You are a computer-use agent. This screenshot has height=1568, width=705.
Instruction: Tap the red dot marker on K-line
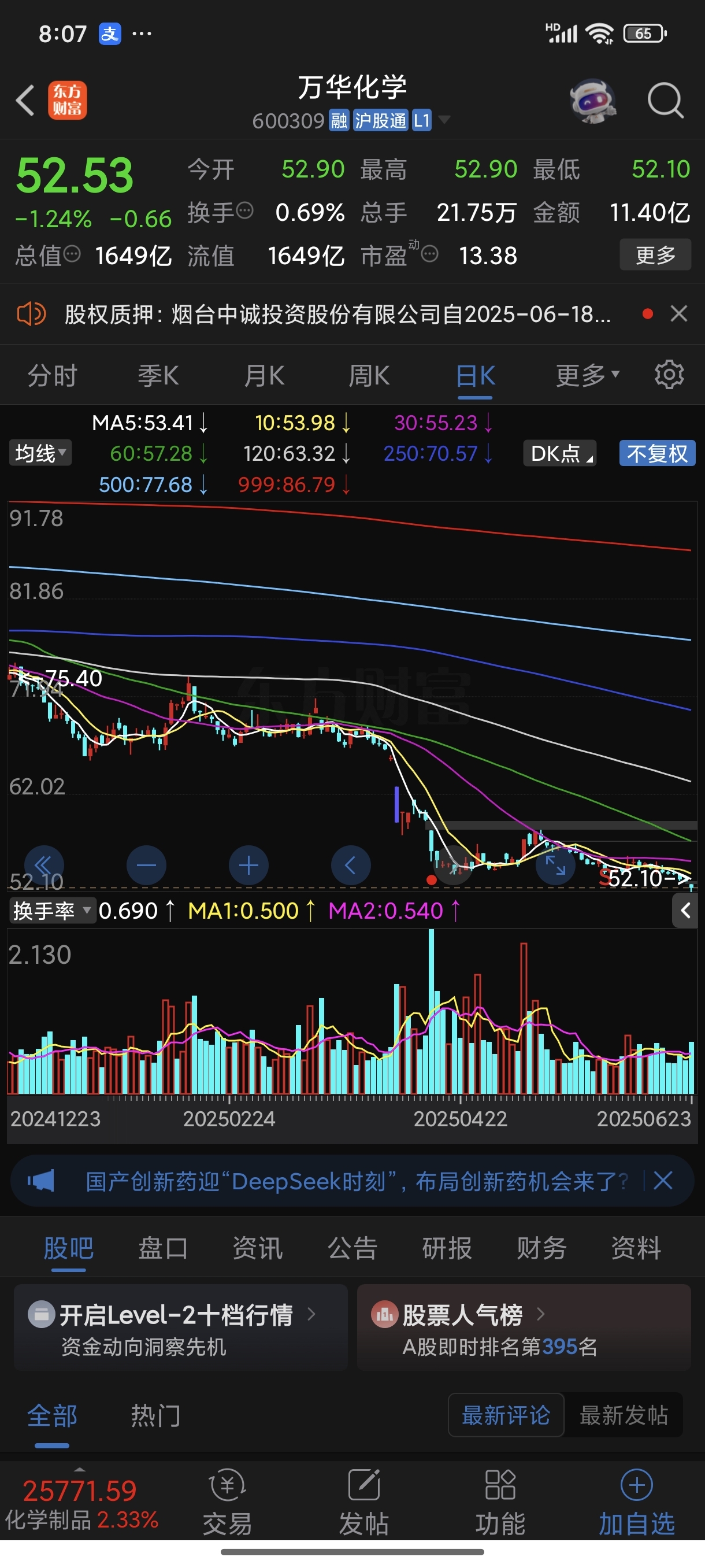pyautogui.click(x=431, y=879)
